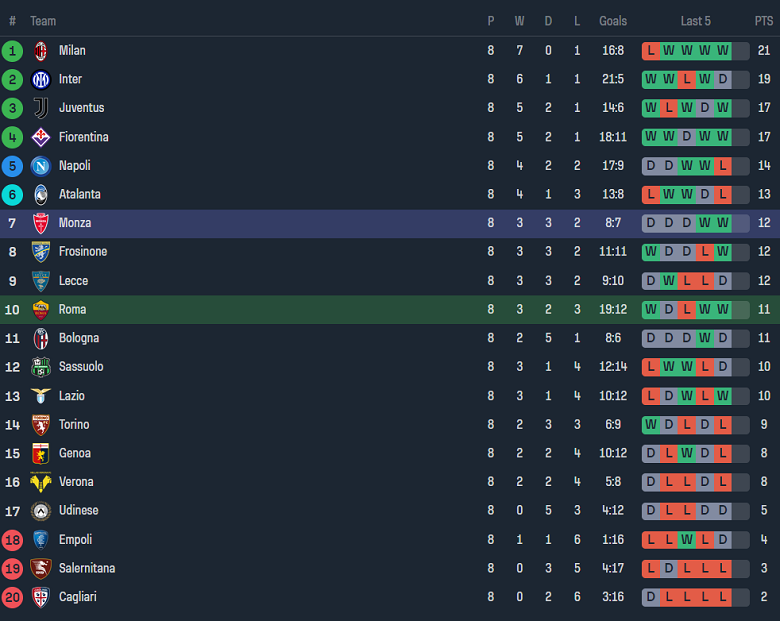Click the green position 1 rank badge
This screenshot has height=621, width=780.
pyautogui.click(x=13, y=51)
